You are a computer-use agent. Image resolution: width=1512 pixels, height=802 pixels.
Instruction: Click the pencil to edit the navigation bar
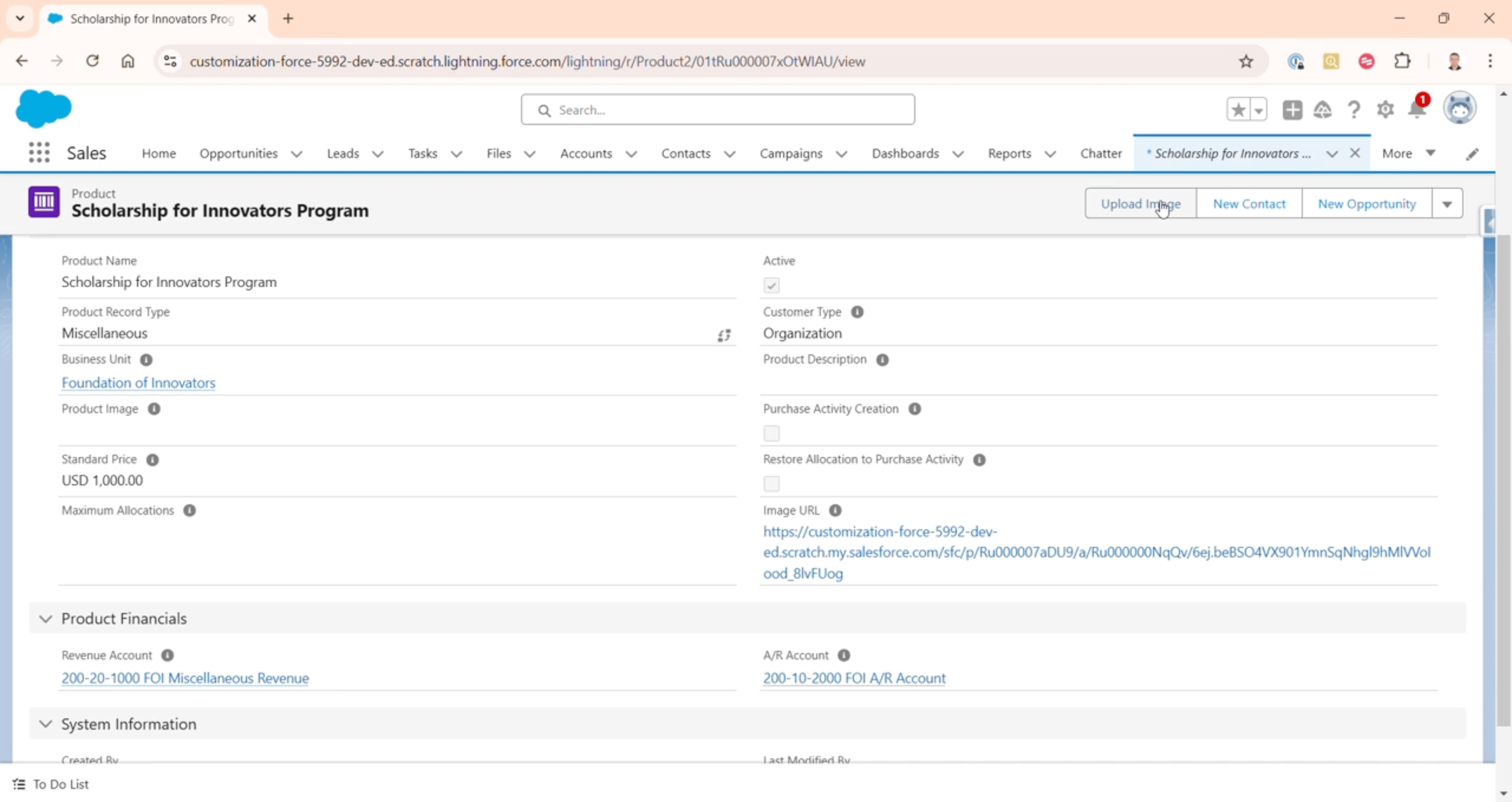coord(1472,154)
